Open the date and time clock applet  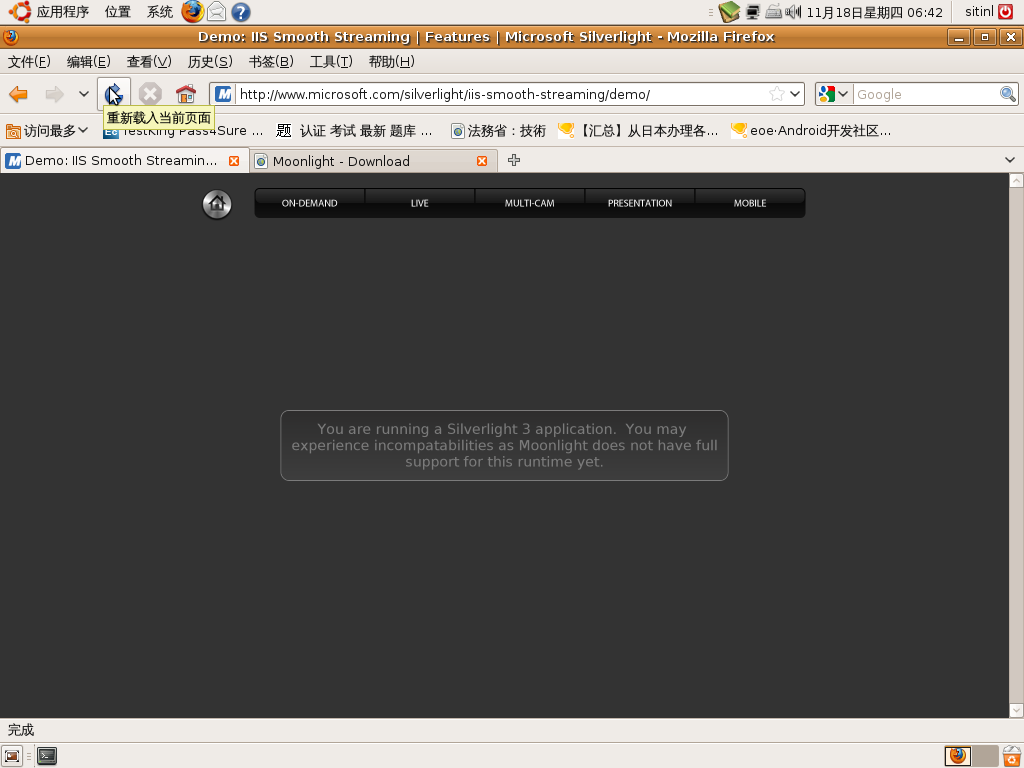pos(874,12)
